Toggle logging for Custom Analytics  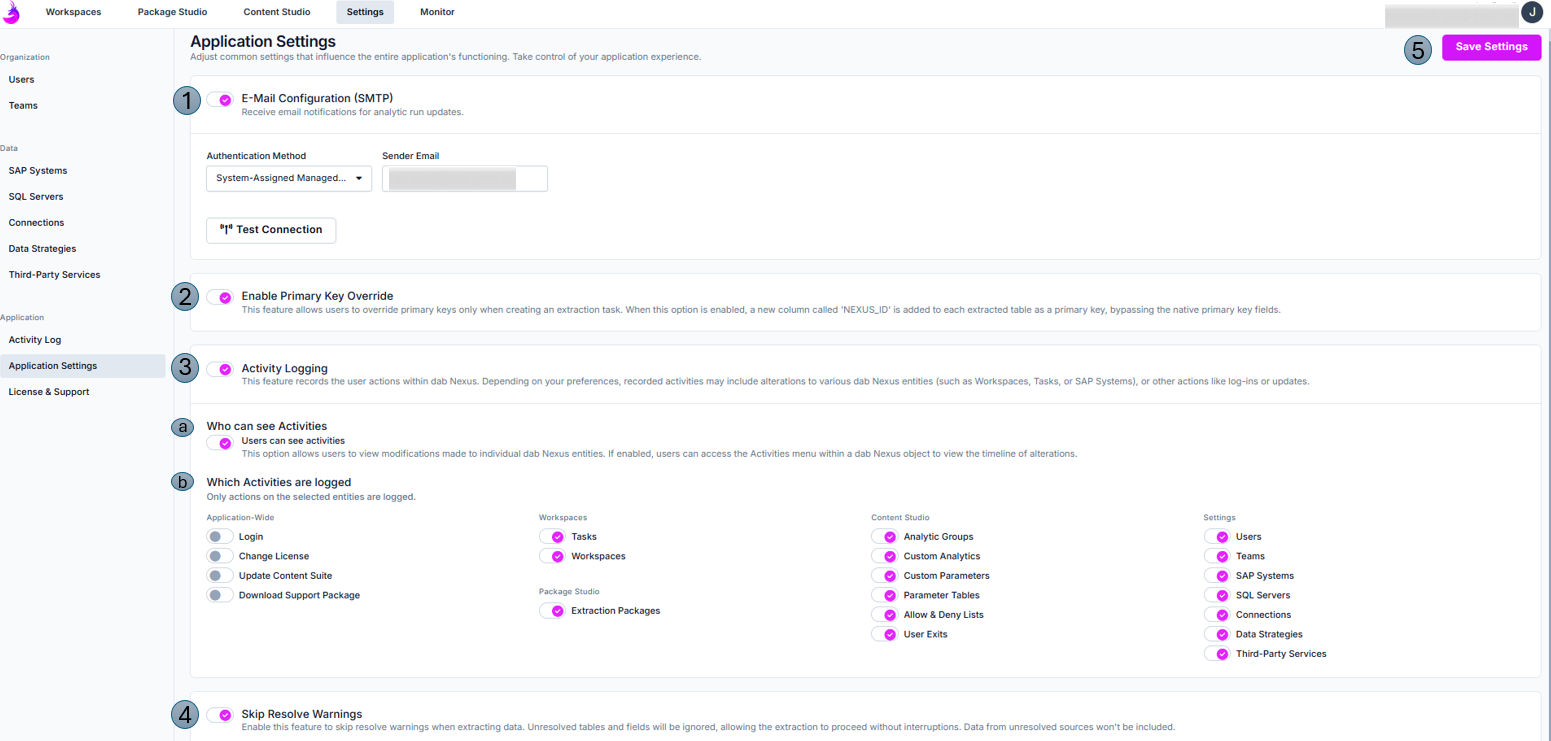tap(884, 556)
